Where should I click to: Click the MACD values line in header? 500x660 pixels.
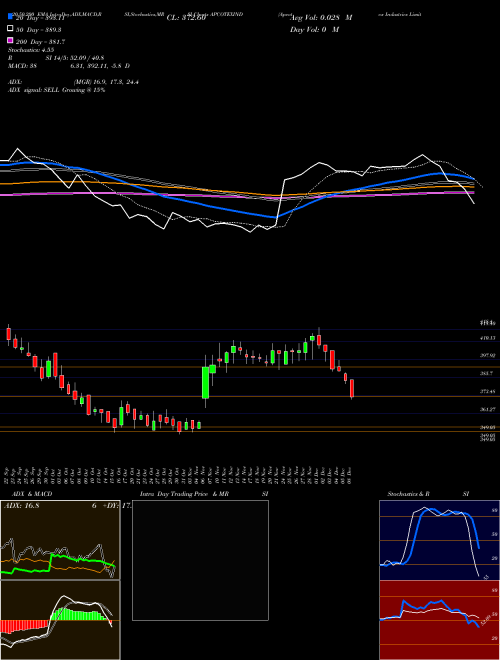(69, 66)
